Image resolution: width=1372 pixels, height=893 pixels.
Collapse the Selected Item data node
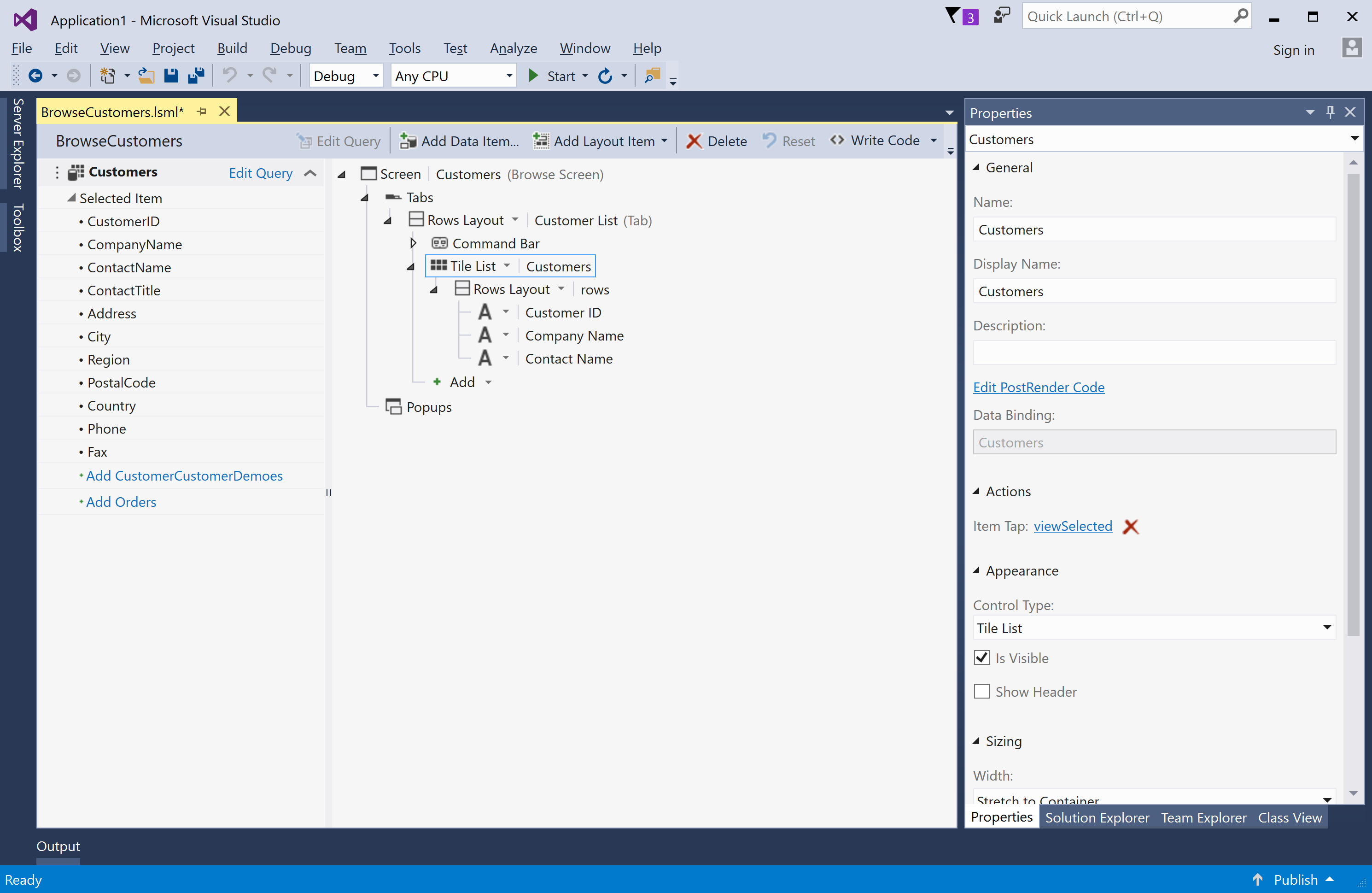(x=71, y=198)
